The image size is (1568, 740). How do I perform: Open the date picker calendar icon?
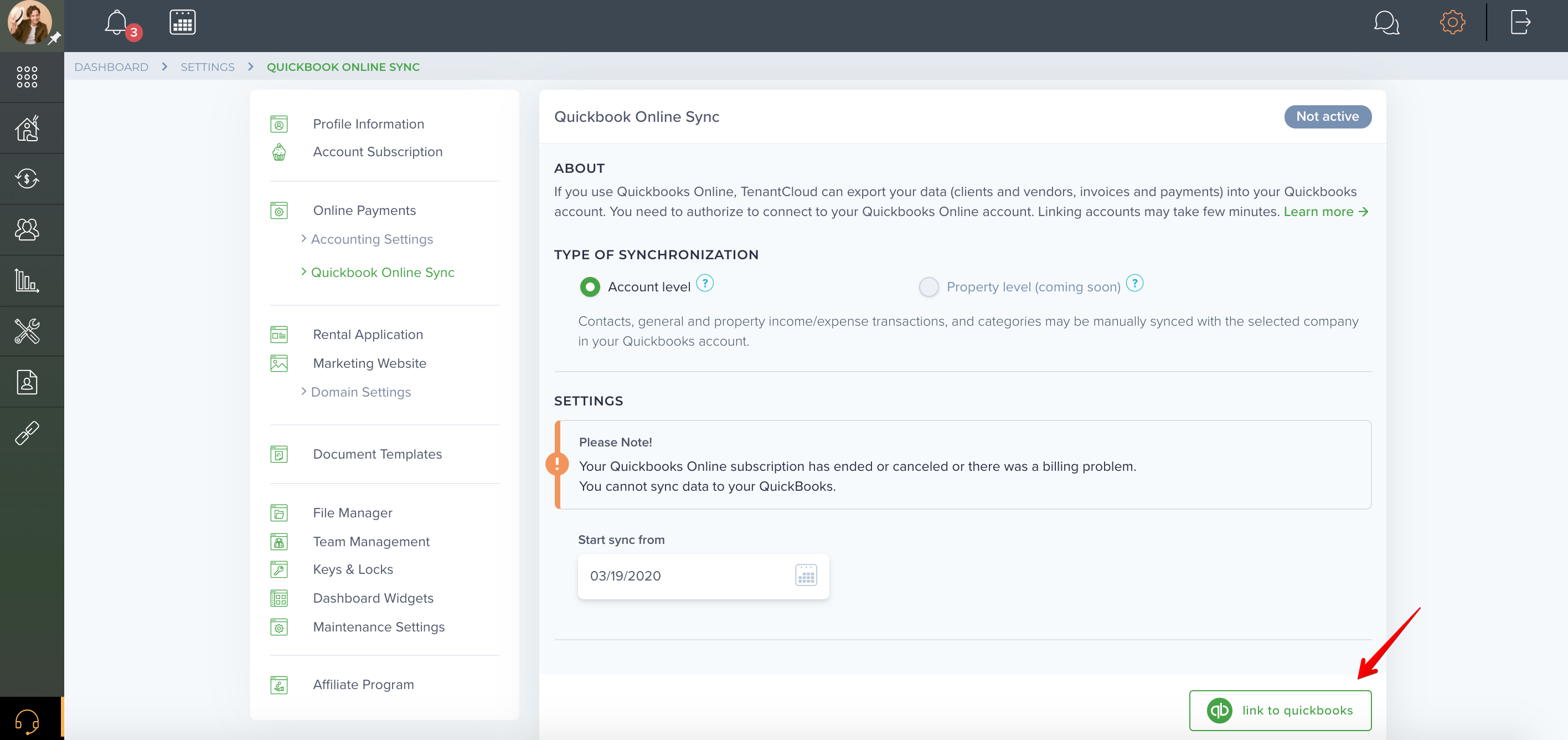pos(806,575)
